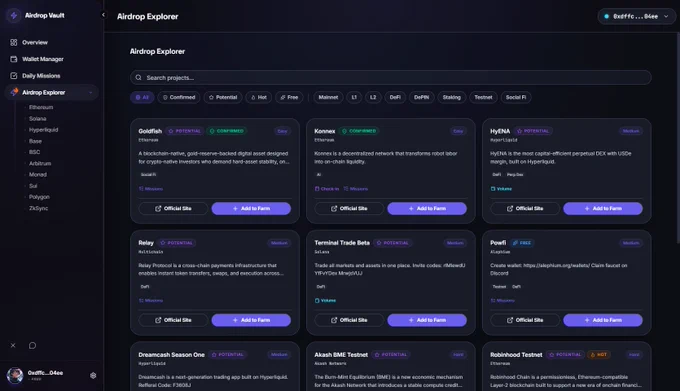Click the search magnifier icon
This screenshot has width=680, height=391.
click(138, 78)
